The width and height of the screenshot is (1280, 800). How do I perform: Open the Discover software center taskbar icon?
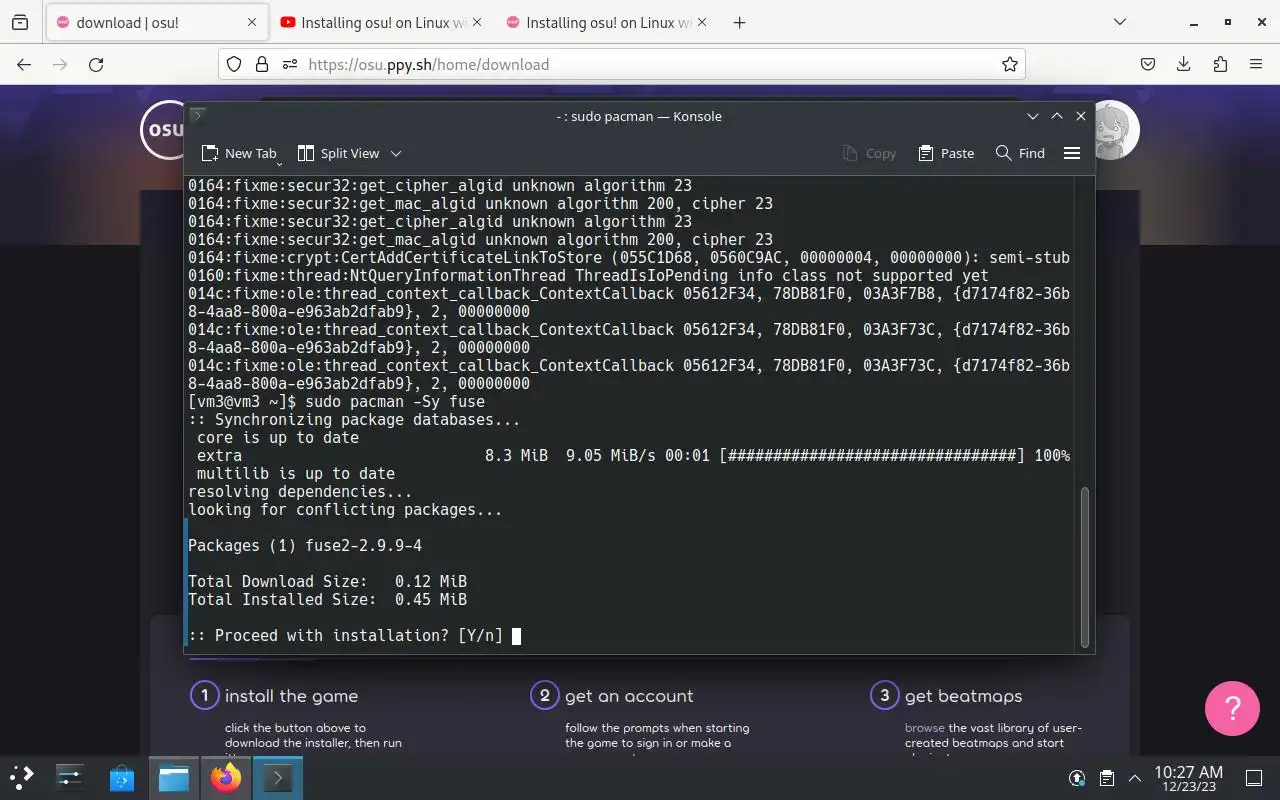(x=122, y=777)
